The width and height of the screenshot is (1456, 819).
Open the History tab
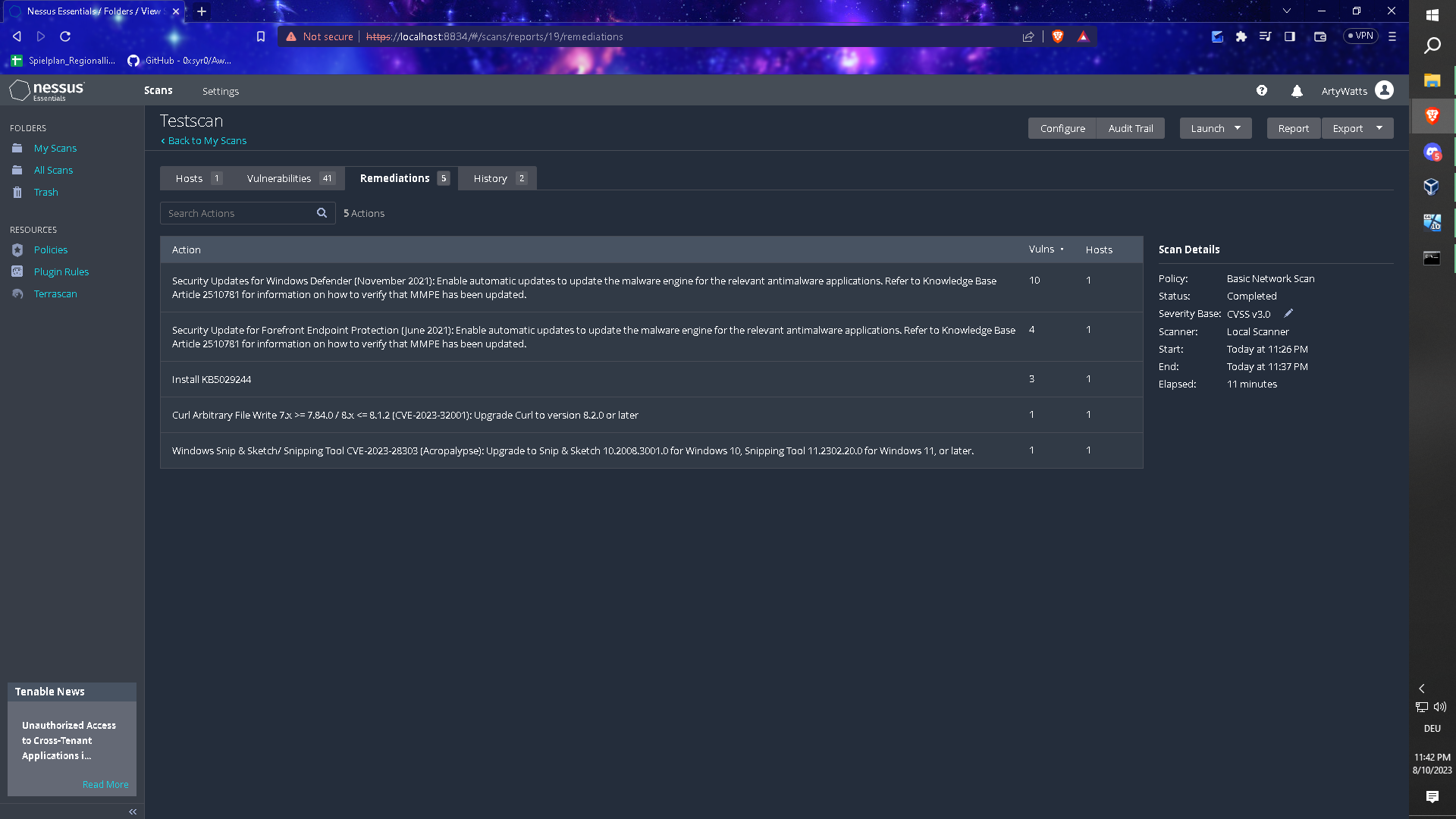[491, 178]
